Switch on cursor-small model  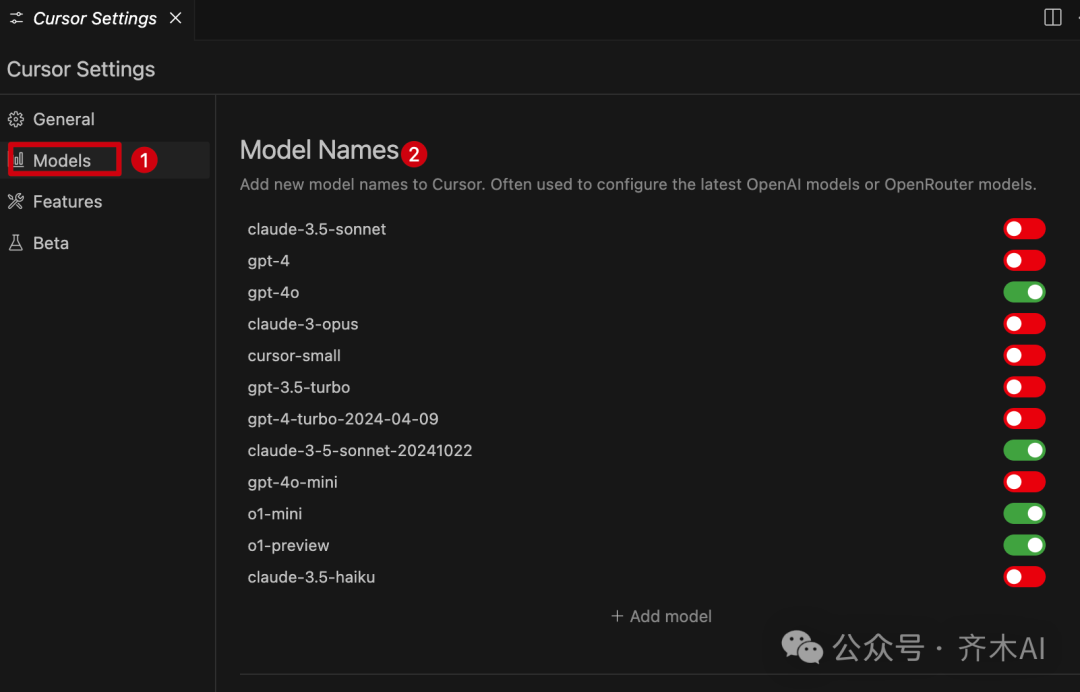[x=1024, y=355]
